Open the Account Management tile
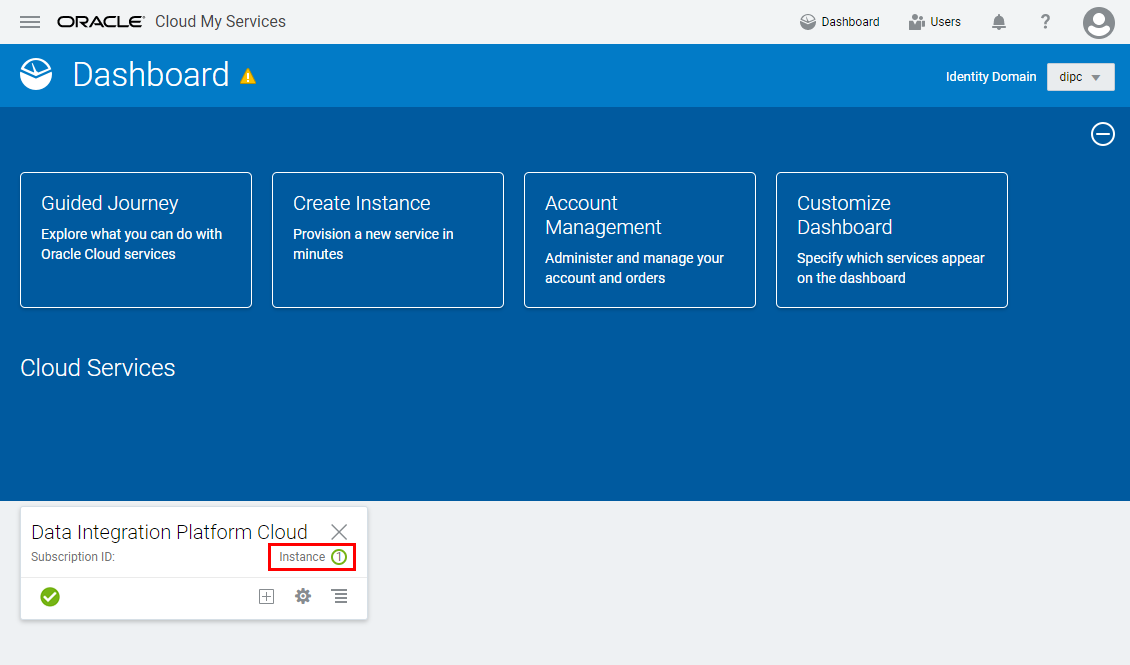The height and width of the screenshot is (665, 1130). point(640,240)
